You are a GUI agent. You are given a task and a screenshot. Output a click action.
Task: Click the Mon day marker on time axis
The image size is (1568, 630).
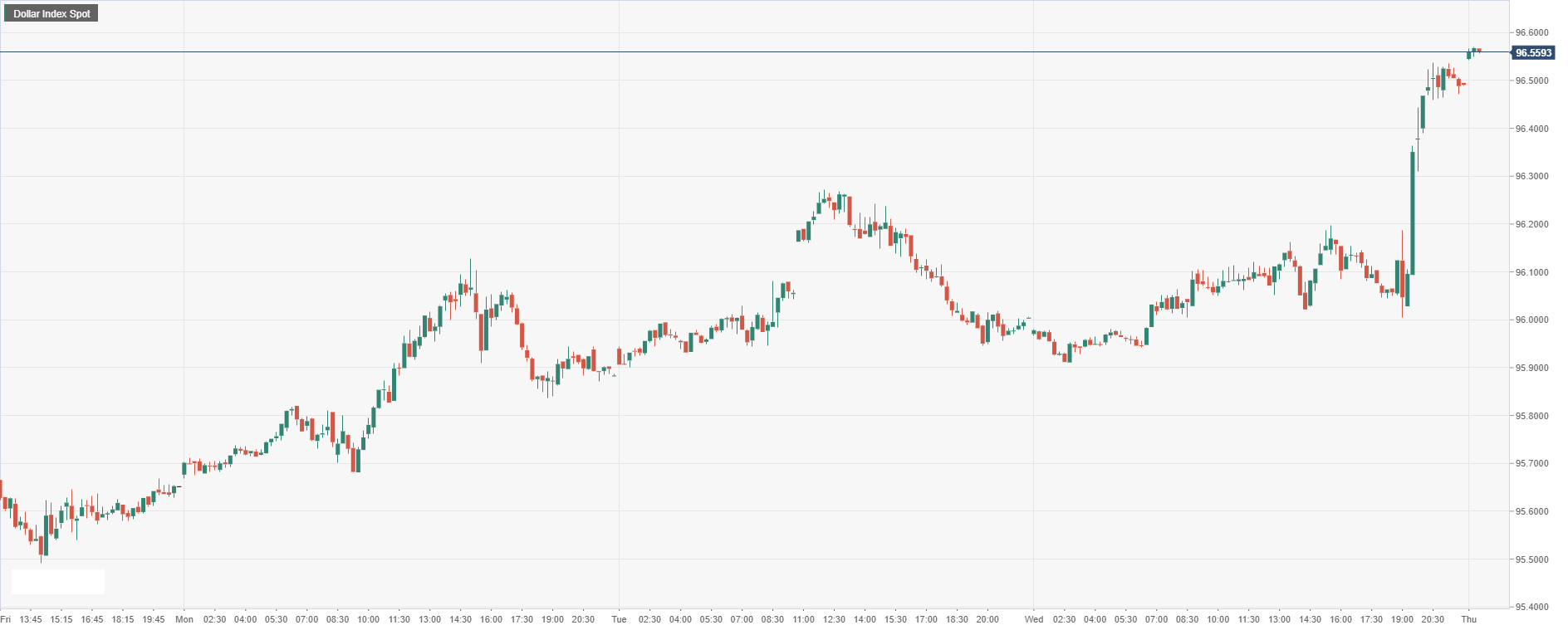tap(184, 619)
